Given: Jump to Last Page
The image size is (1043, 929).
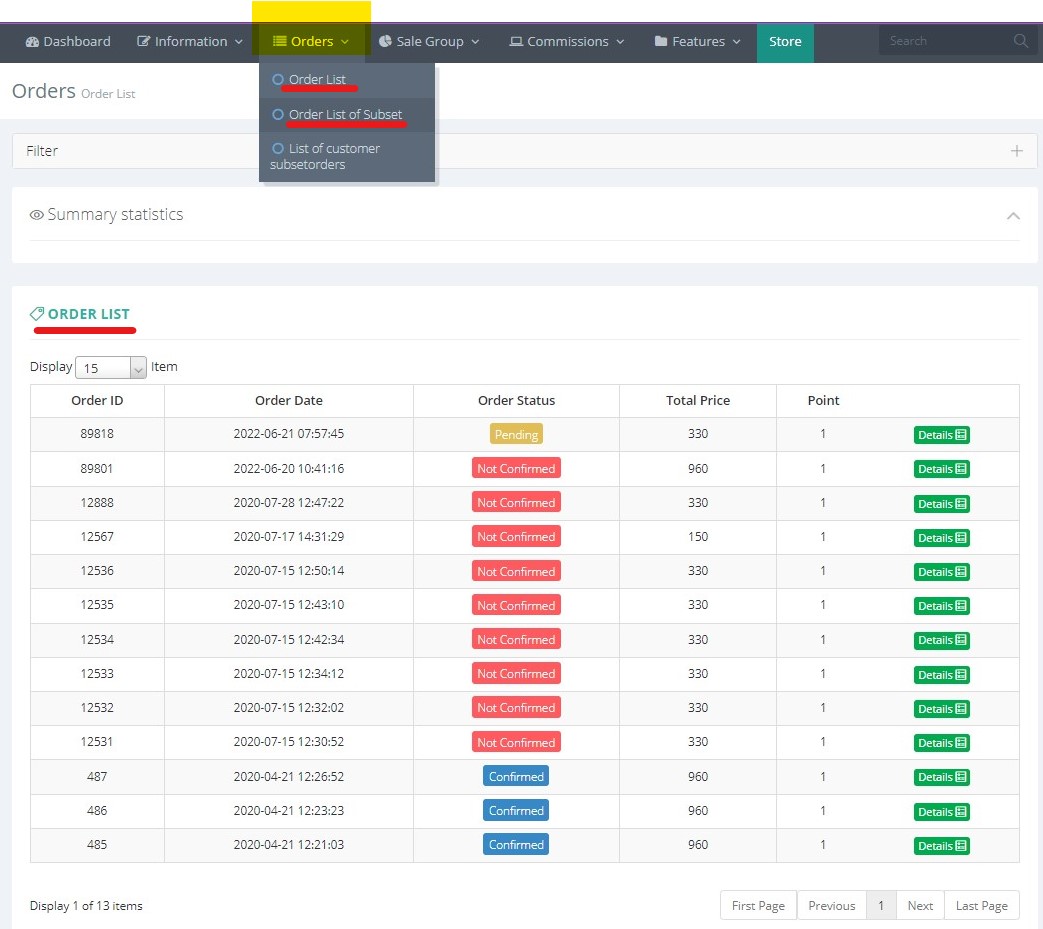Looking at the screenshot, I should click(982, 906).
